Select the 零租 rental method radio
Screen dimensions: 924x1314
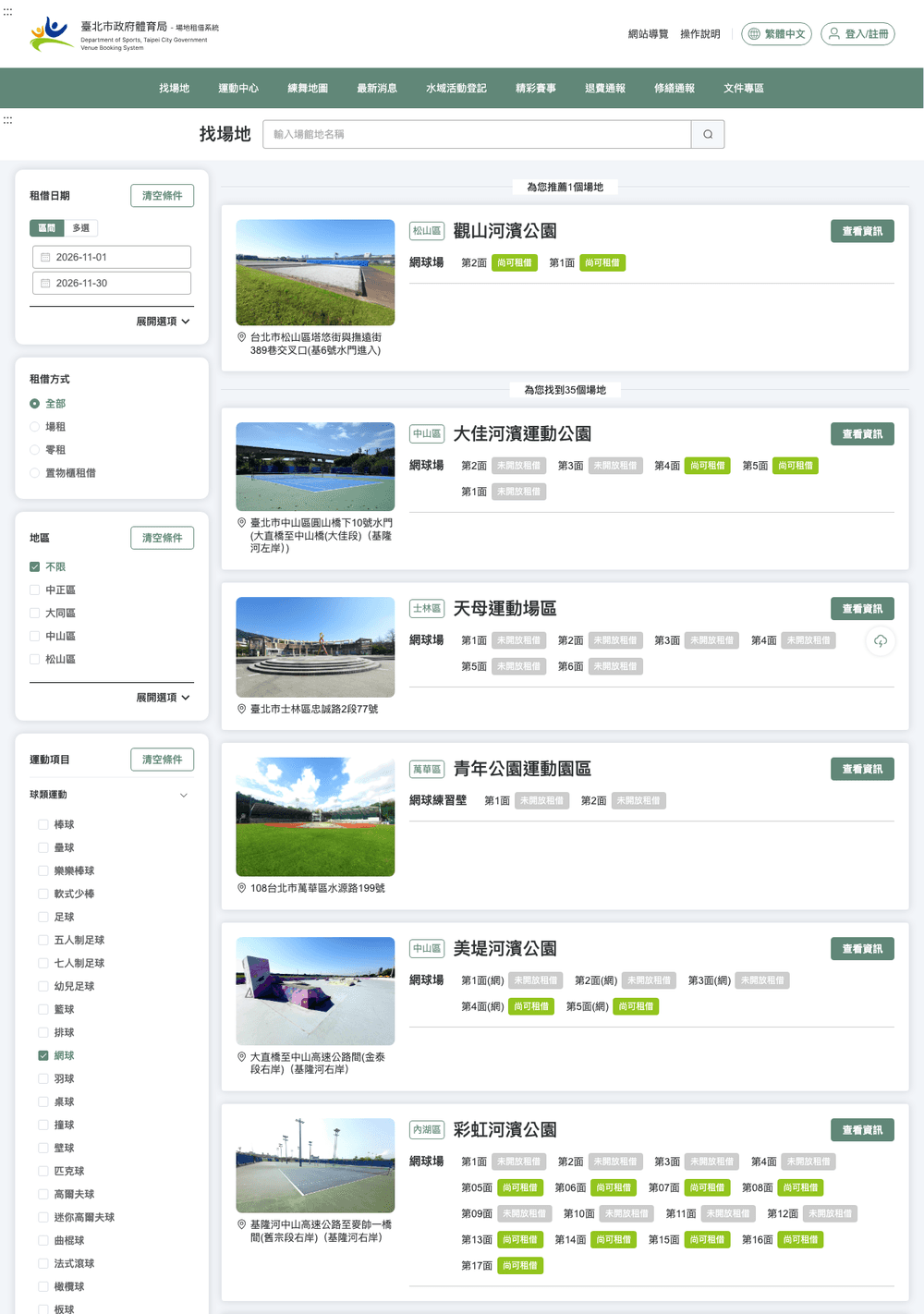(x=35, y=450)
